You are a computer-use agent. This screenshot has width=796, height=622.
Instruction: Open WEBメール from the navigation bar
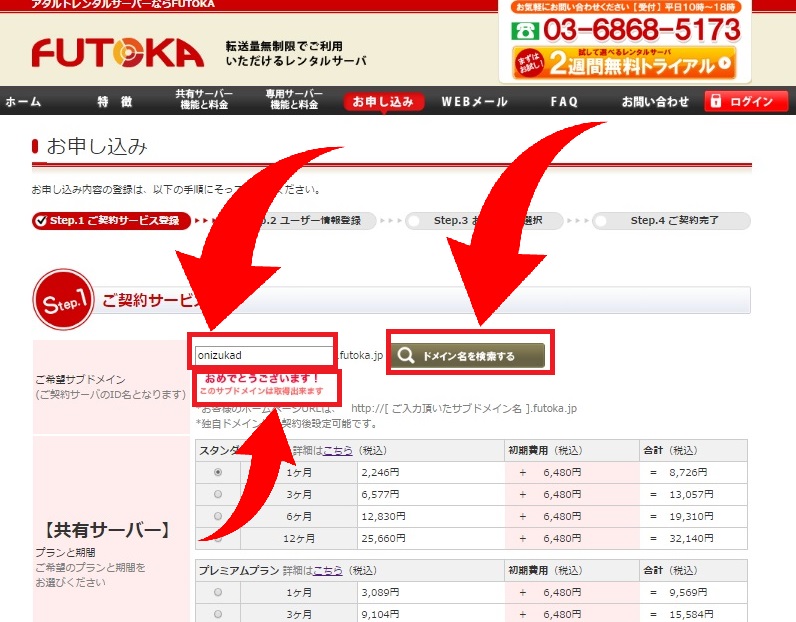pyautogui.click(x=474, y=102)
